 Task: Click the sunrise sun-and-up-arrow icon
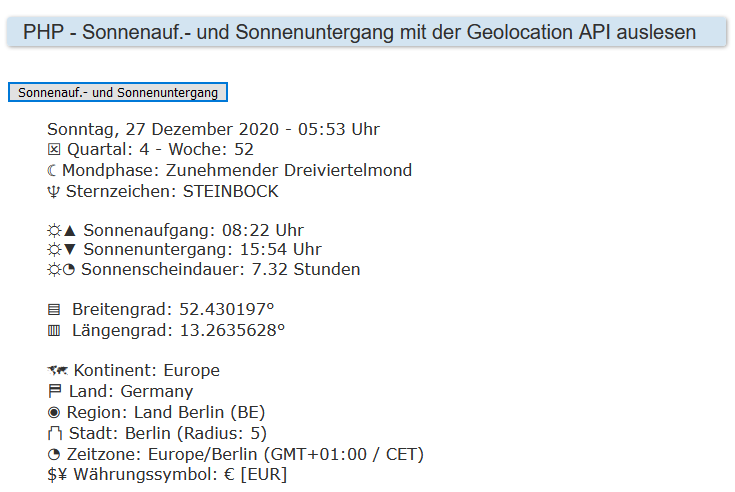click(62, 230)
